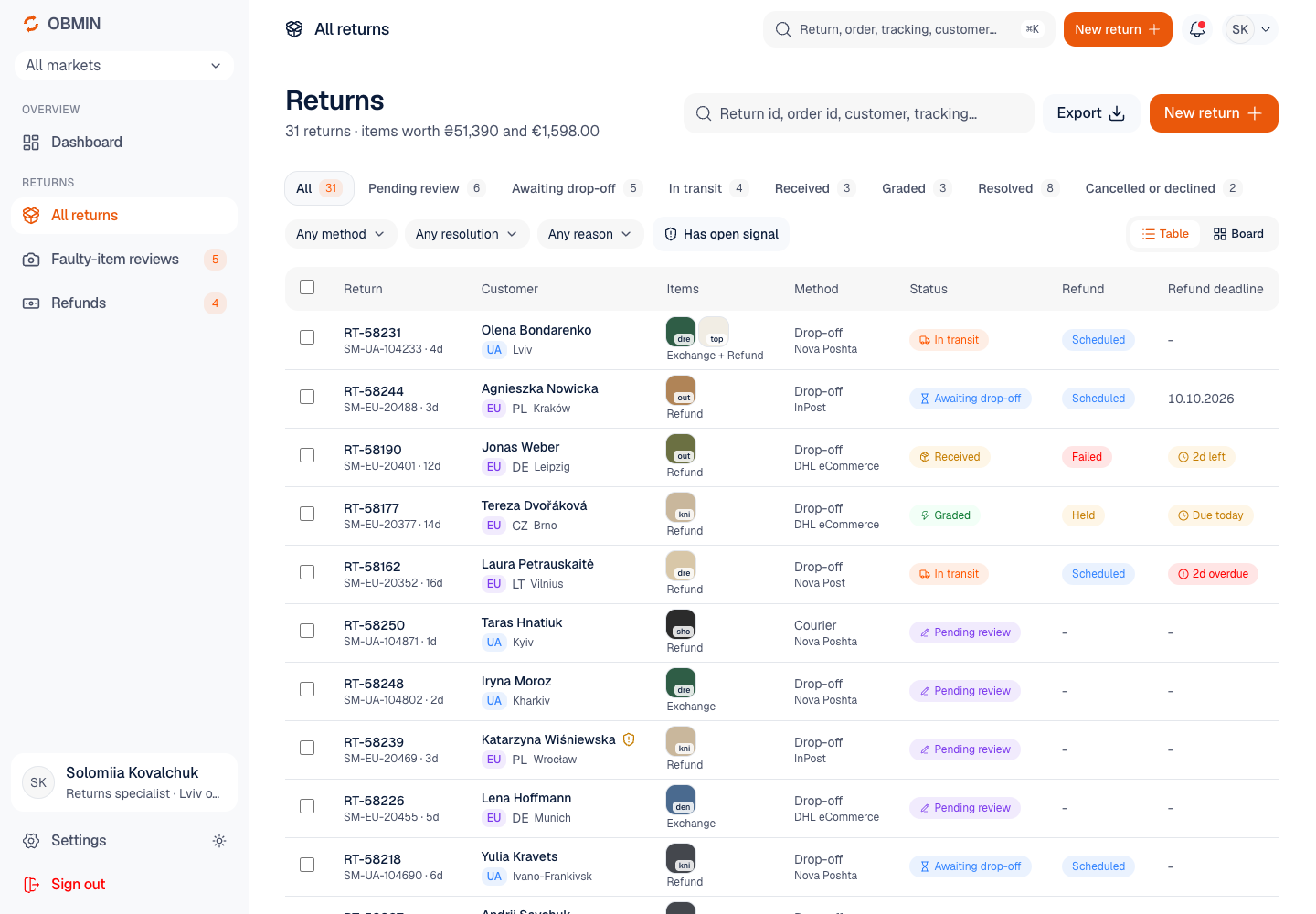
Task: Click the orange New return button under header
Action: pyautogui.click(x=1214, y=113)
